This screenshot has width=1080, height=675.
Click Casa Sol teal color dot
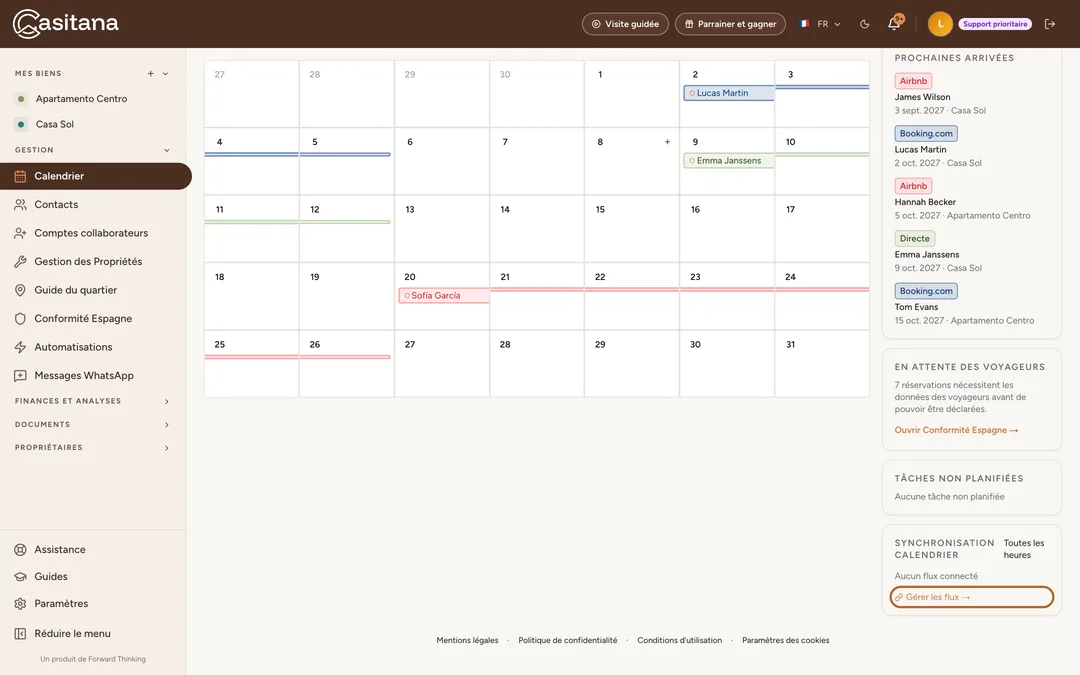pos(21,125)
